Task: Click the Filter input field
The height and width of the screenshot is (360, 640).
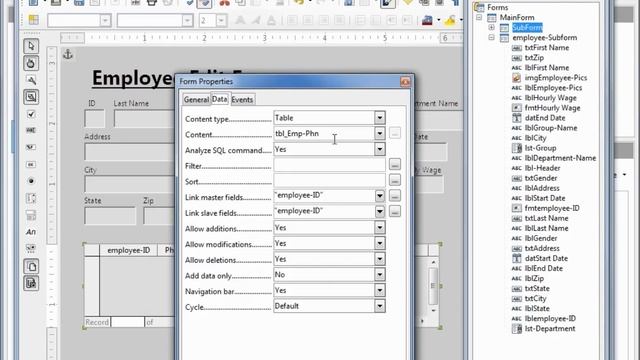Action: (329, 165)
